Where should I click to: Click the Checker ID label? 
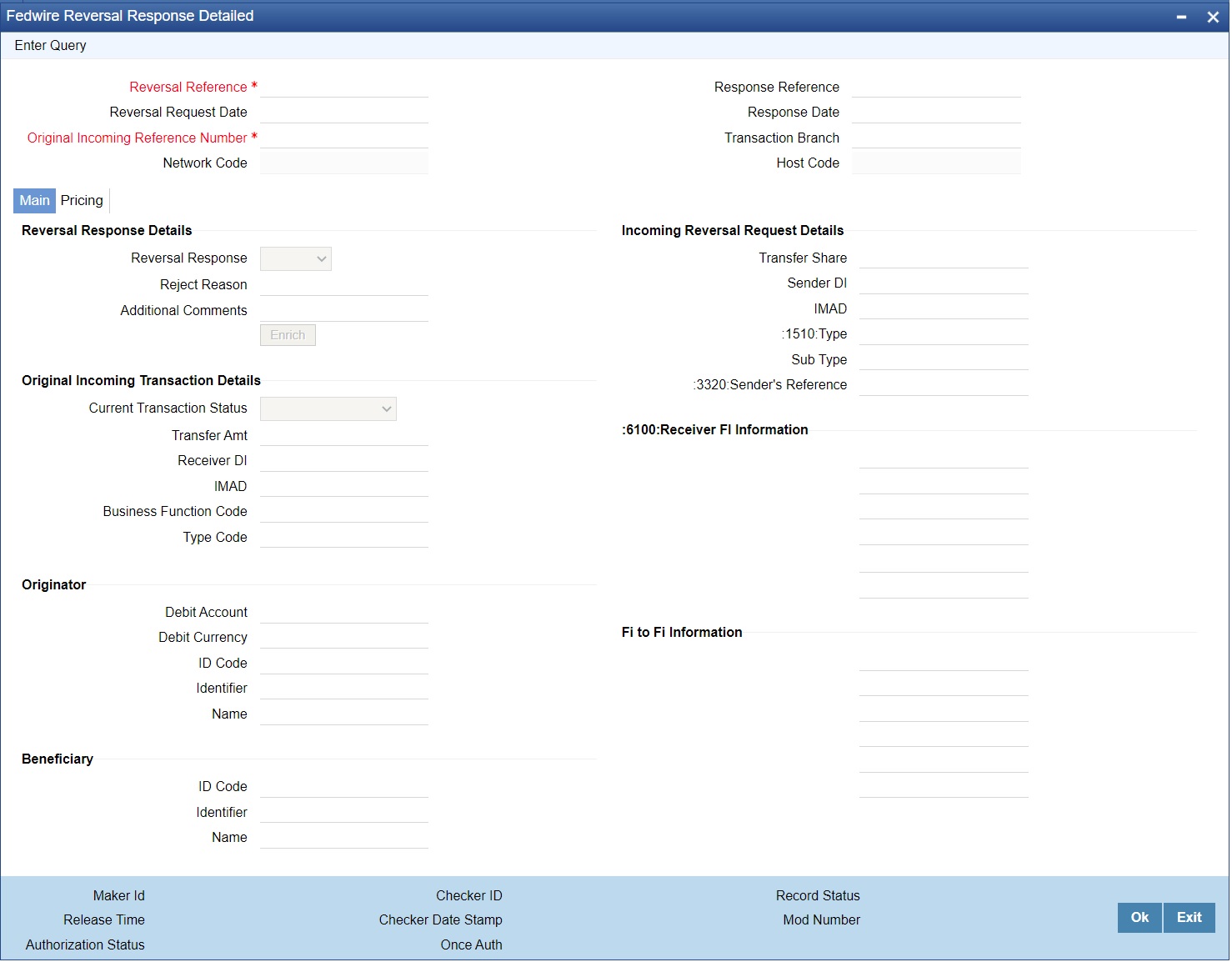(x=469, y=896)
